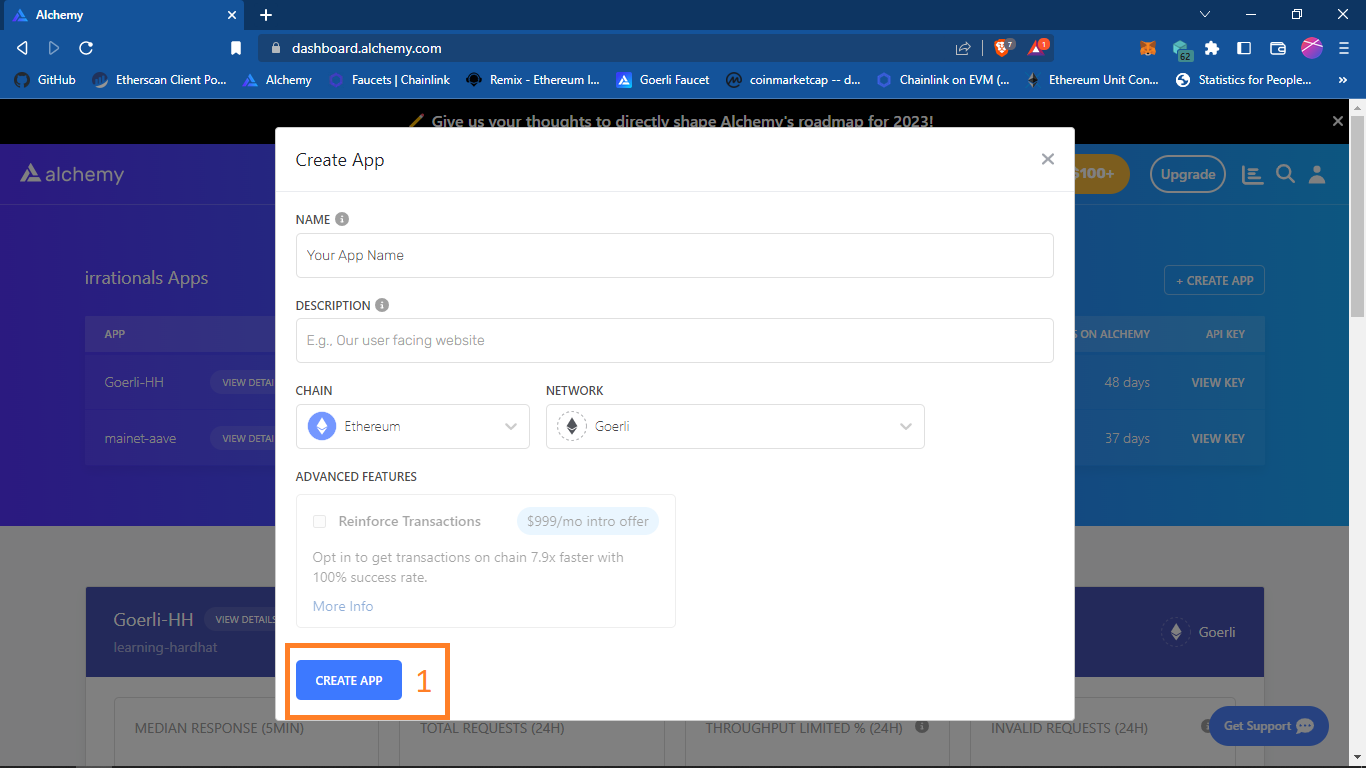Open Etherscan Client Po... bookmark
The width and height of the screenshot is (1366, 768).
tap(160, 80)
